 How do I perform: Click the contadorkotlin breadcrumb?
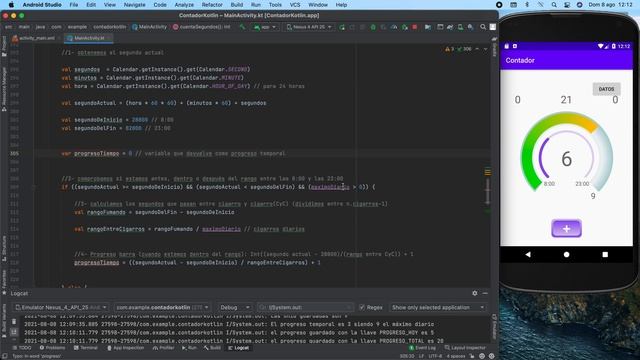109,27
